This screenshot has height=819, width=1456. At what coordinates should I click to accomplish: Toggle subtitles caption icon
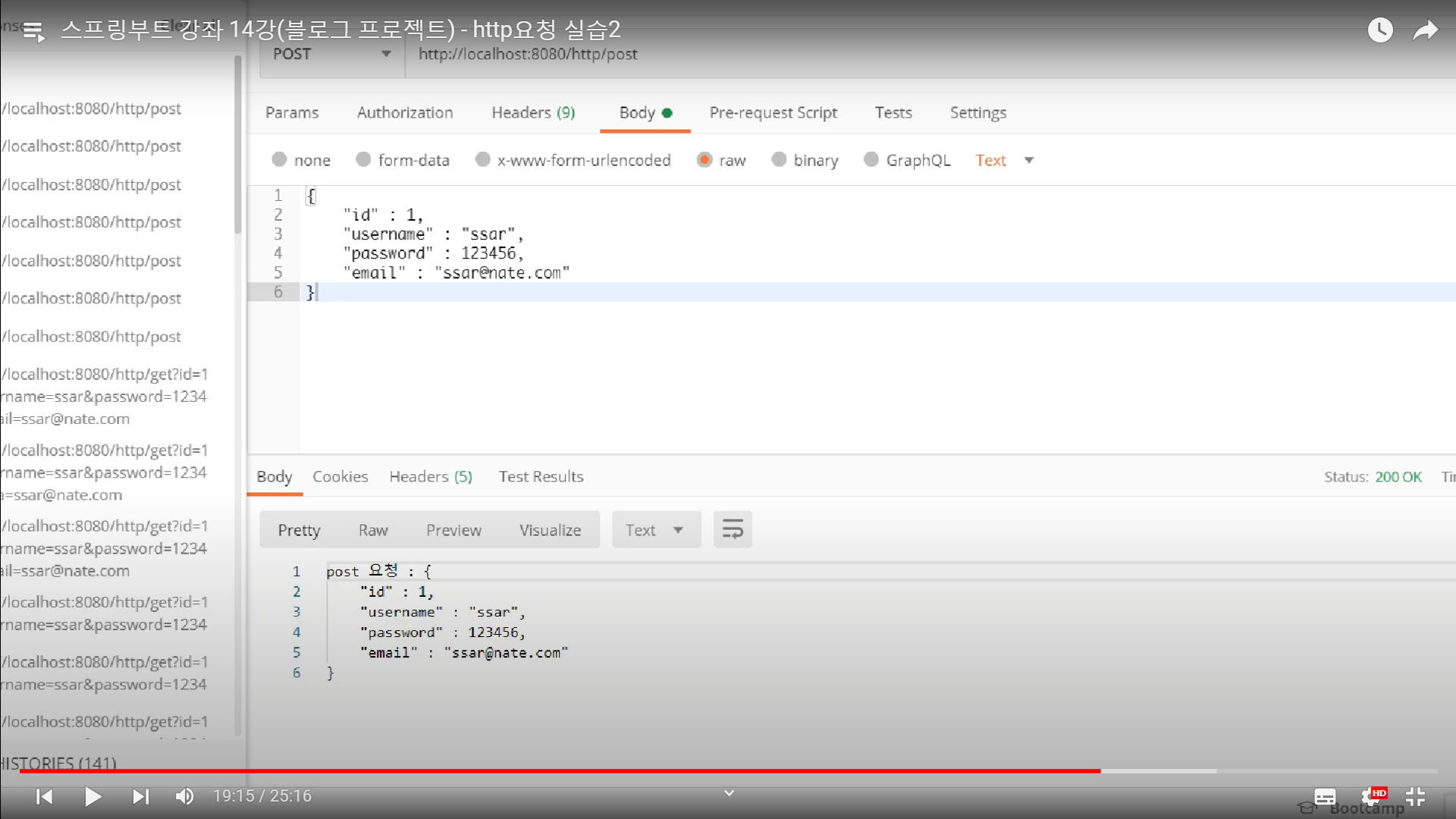pyautogui.click(x=1325, y=796)
